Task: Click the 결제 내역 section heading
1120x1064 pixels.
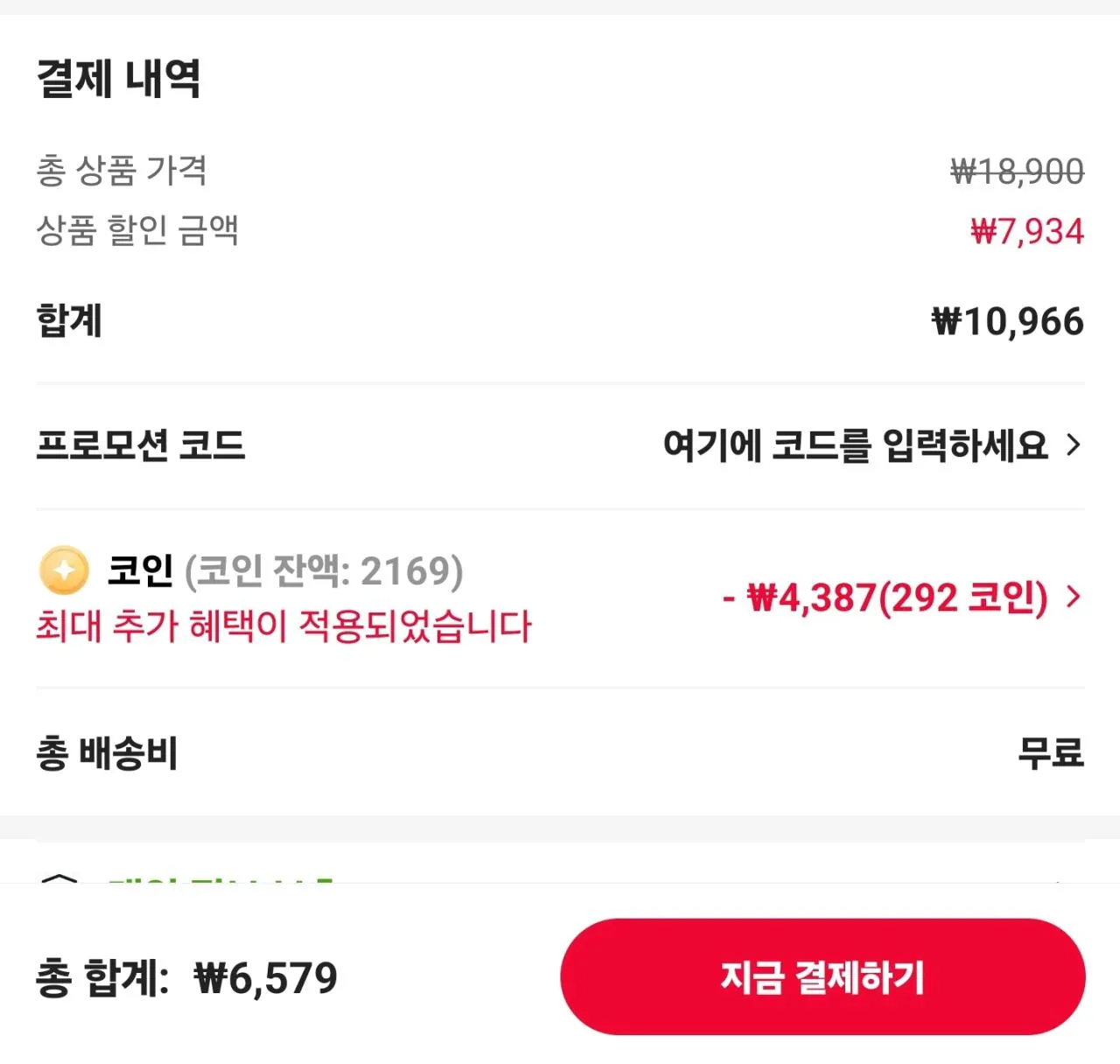Action: pyautogui.click(x=119, y=79)
